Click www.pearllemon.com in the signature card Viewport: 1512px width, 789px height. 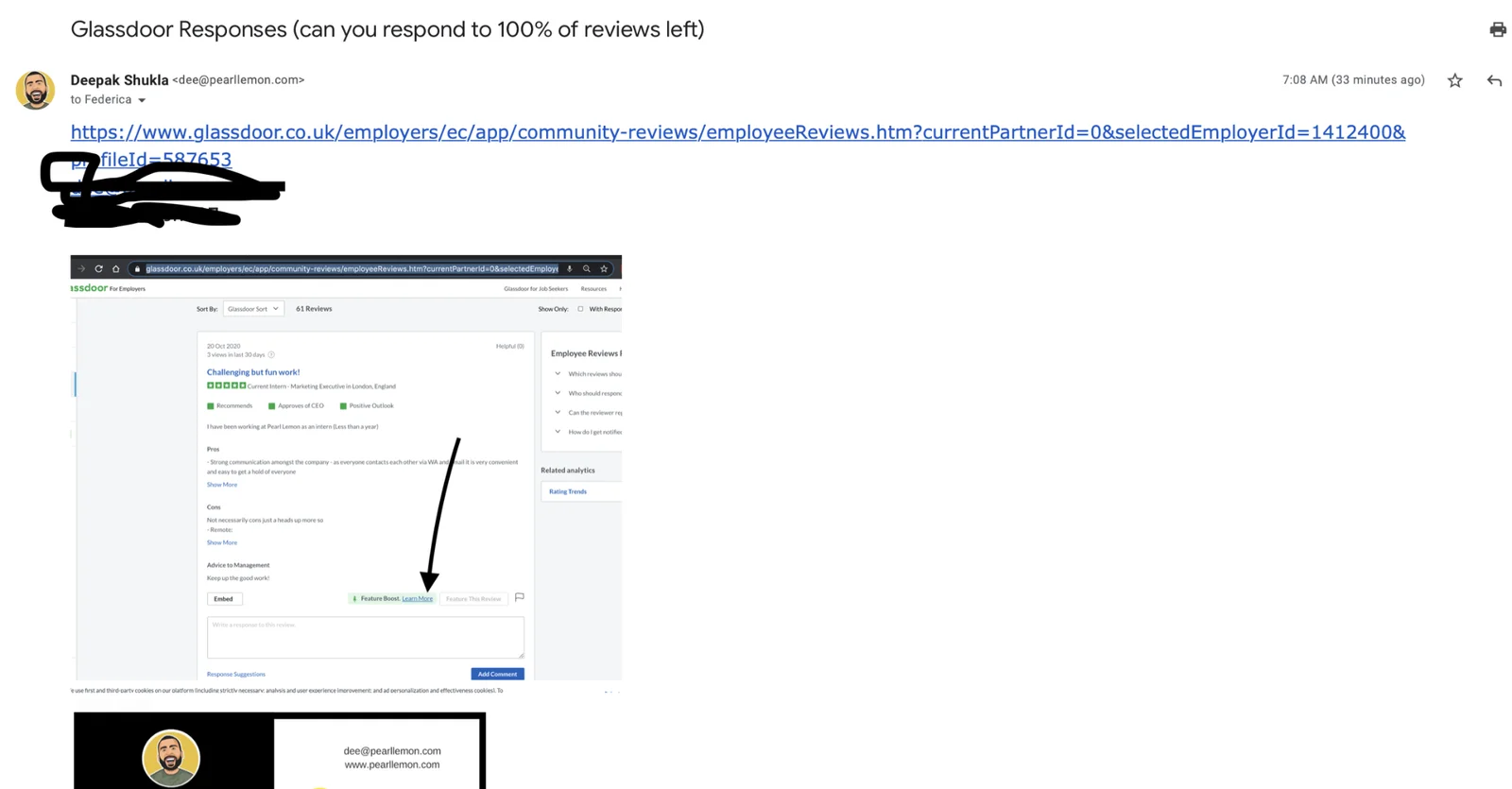pos(392,764)
